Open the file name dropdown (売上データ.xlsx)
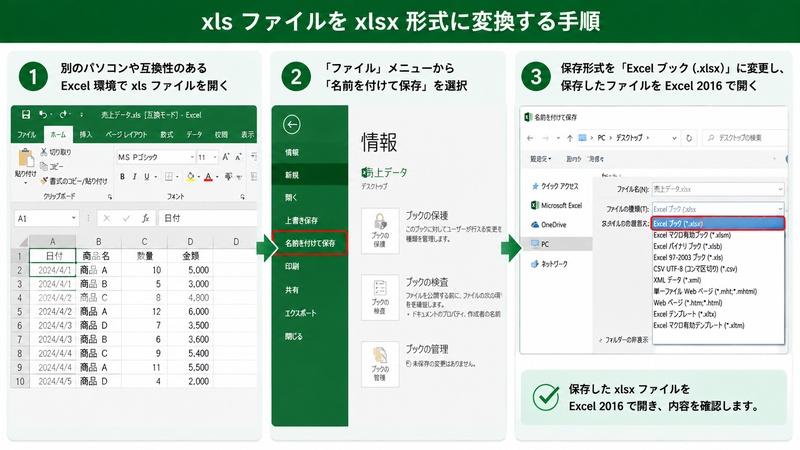 [x=780, y=189]
